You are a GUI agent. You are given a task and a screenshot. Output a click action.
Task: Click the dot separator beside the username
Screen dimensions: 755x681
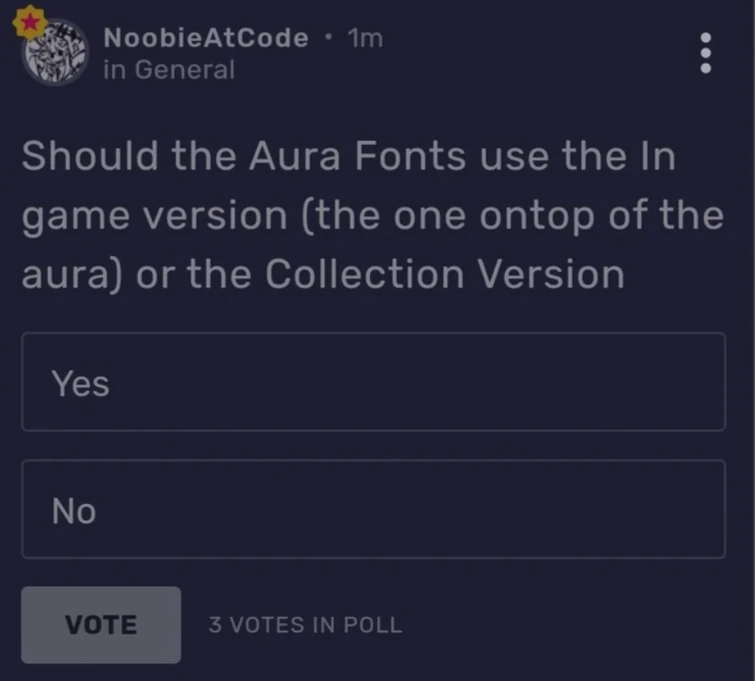[328, 38]
